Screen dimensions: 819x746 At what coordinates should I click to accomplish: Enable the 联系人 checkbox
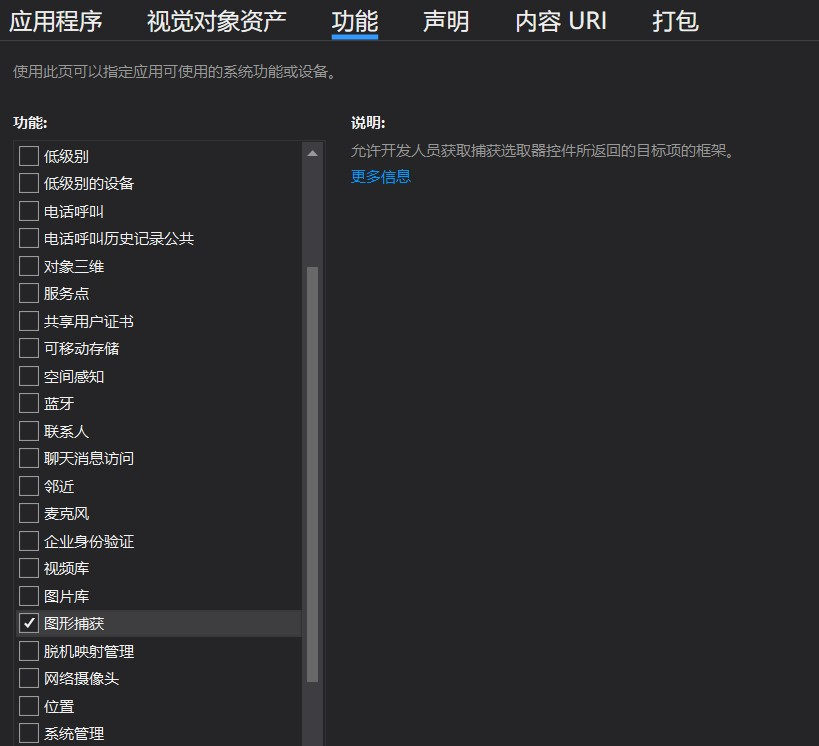(29, 431)
